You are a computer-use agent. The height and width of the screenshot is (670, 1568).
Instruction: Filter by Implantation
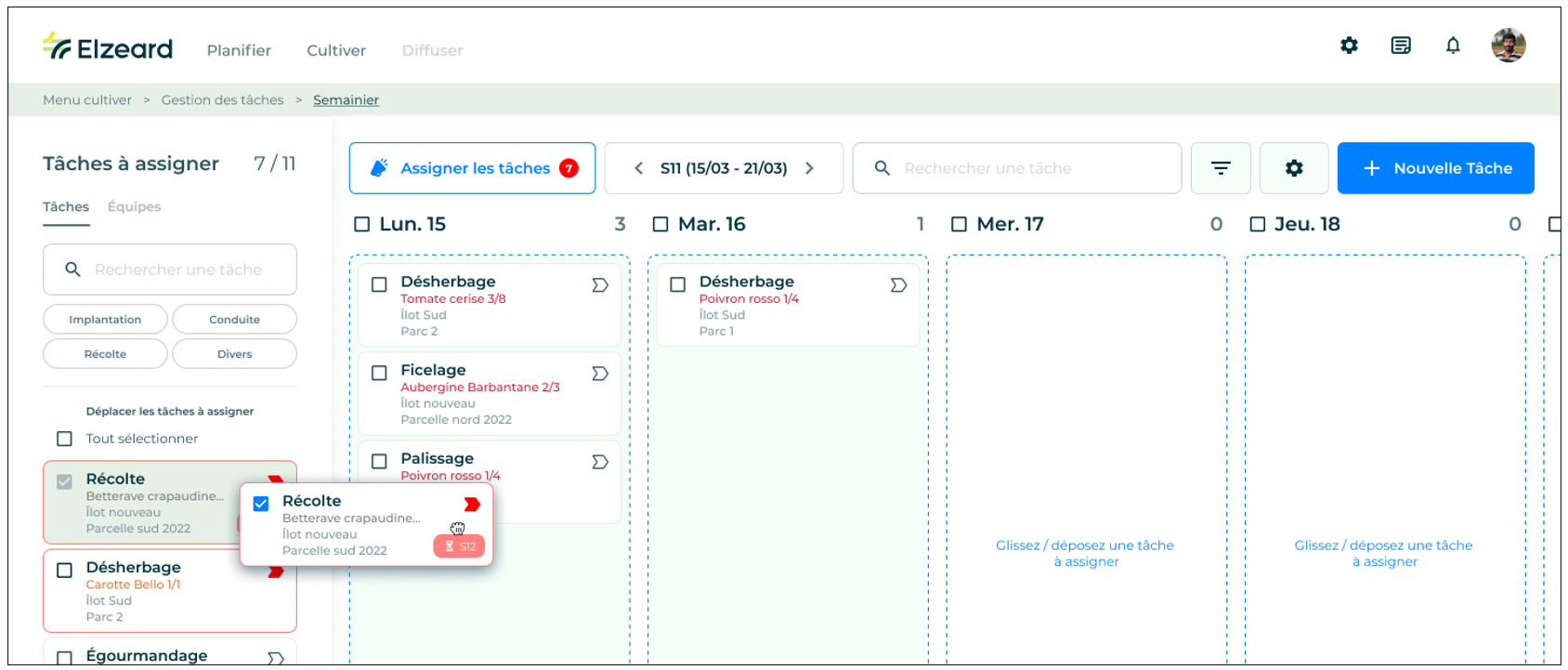105,319
